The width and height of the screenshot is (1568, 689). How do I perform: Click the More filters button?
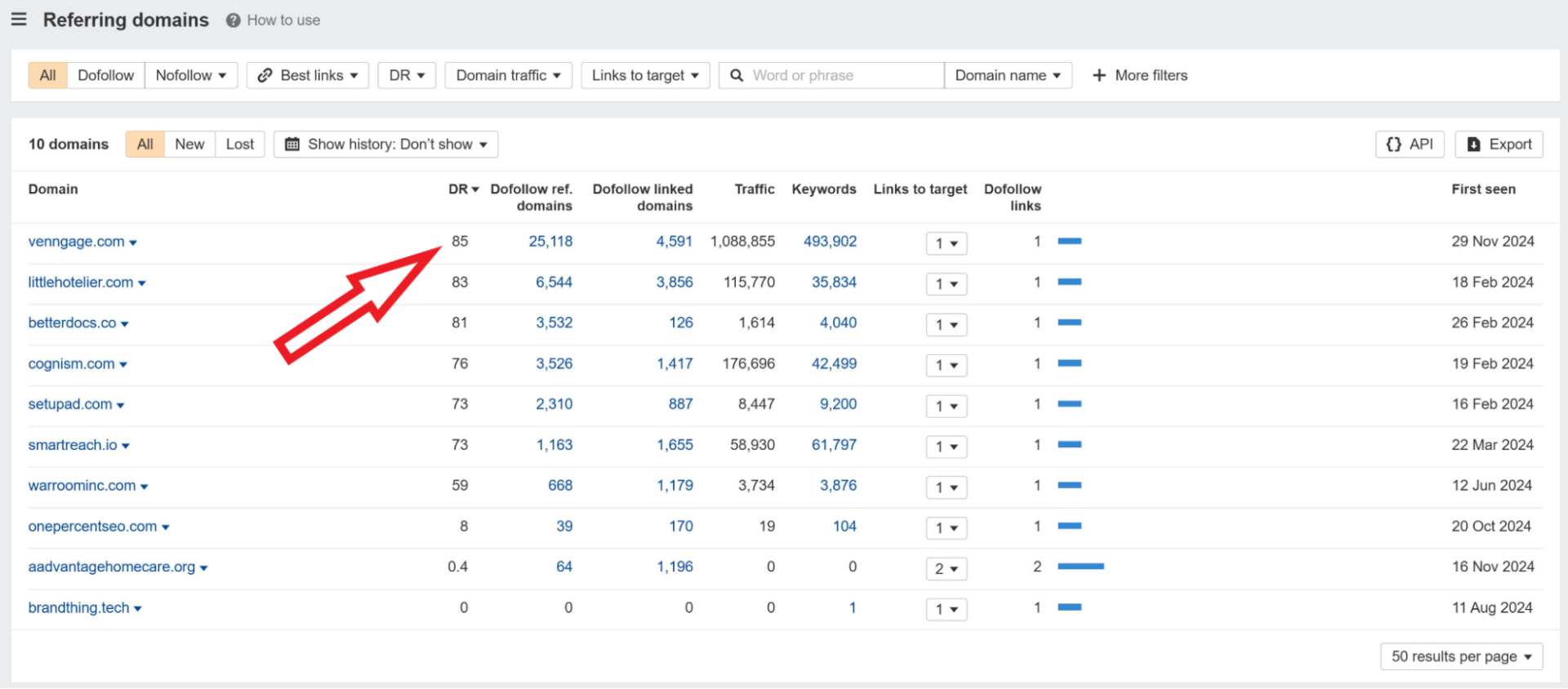click(1140, 75)
